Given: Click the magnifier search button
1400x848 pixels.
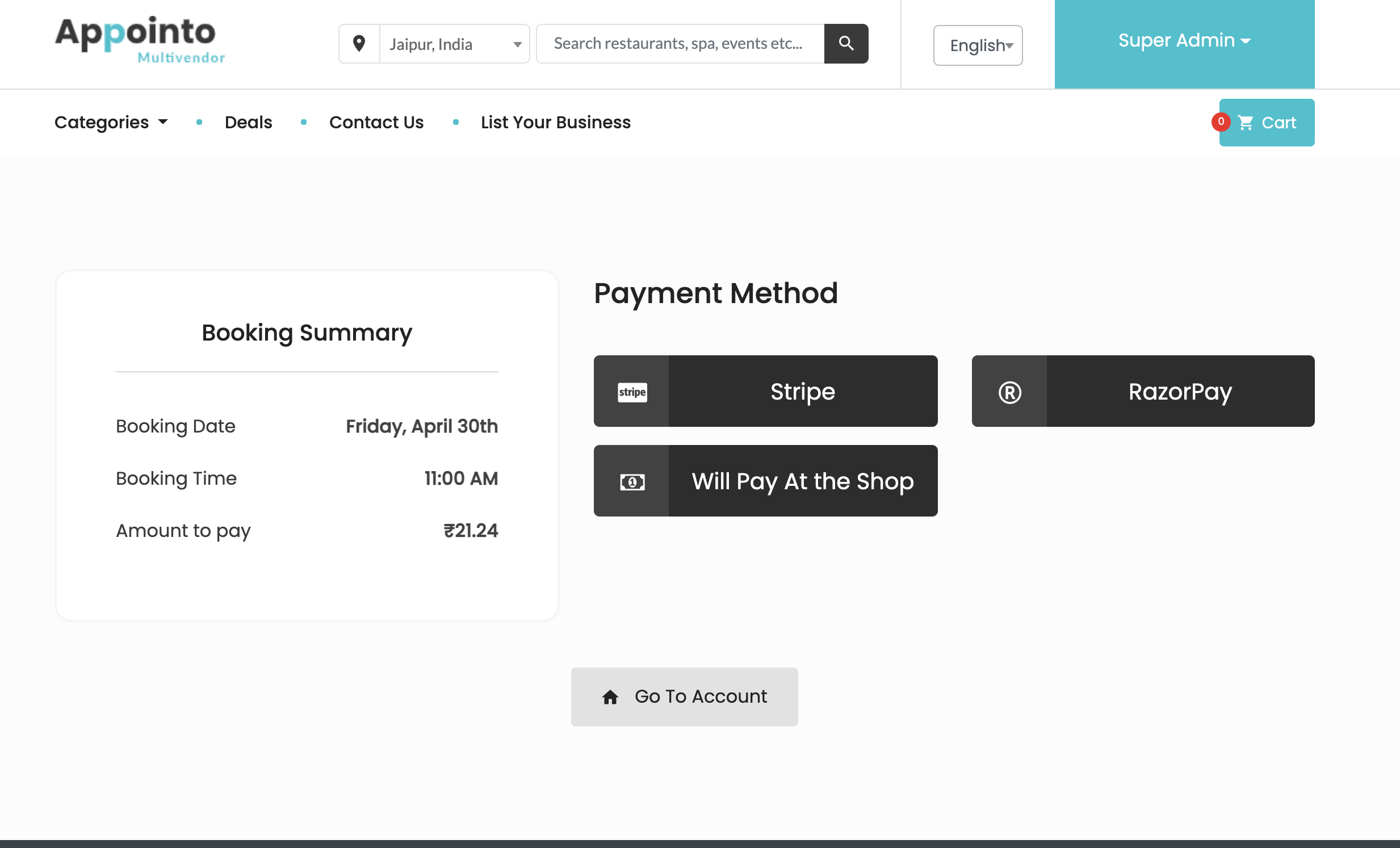Looking at the screenshot, I should [845, 44].
